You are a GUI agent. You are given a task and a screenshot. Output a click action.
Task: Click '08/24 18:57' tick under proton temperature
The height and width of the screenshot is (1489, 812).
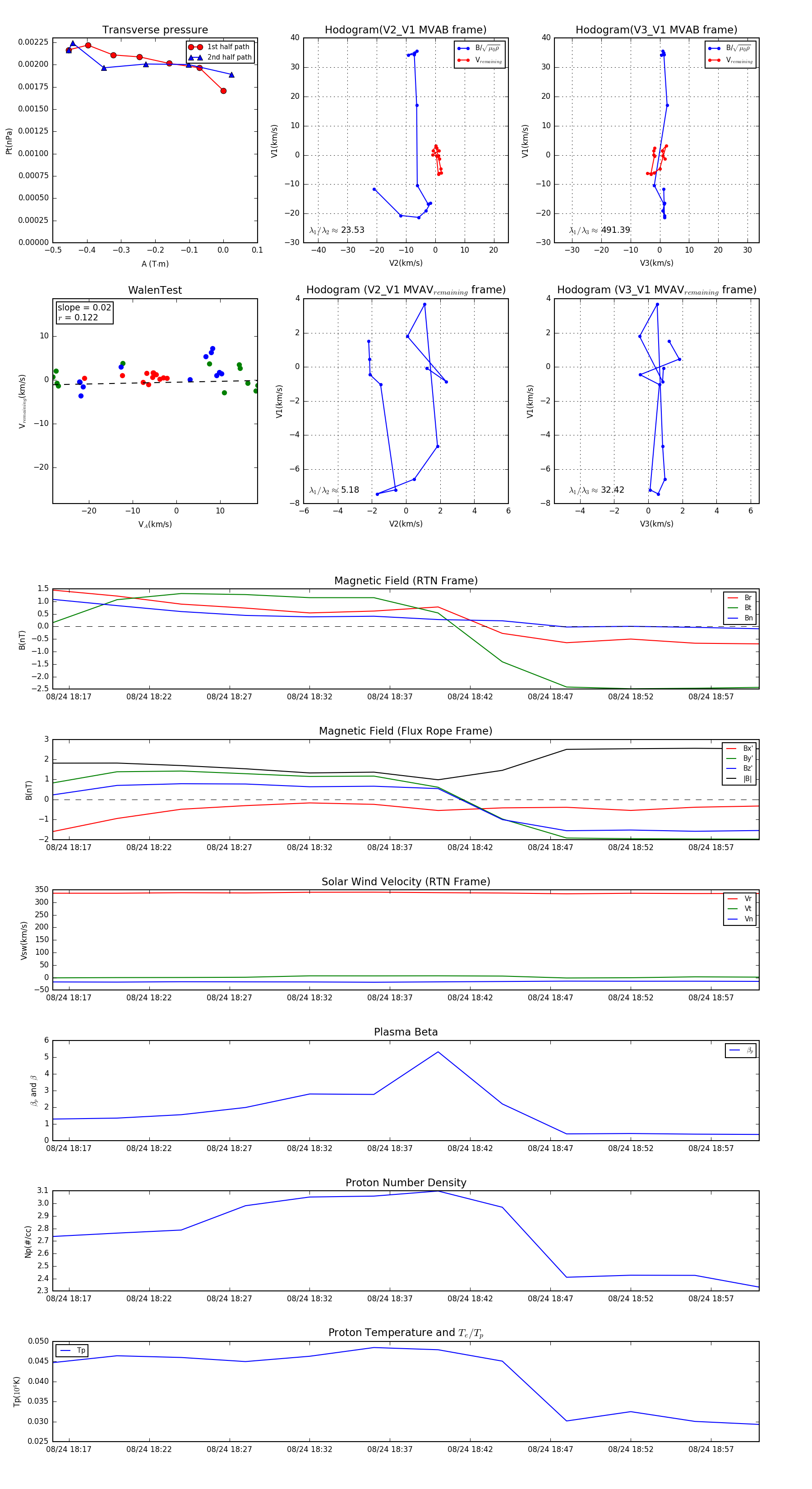[711, 1449]
